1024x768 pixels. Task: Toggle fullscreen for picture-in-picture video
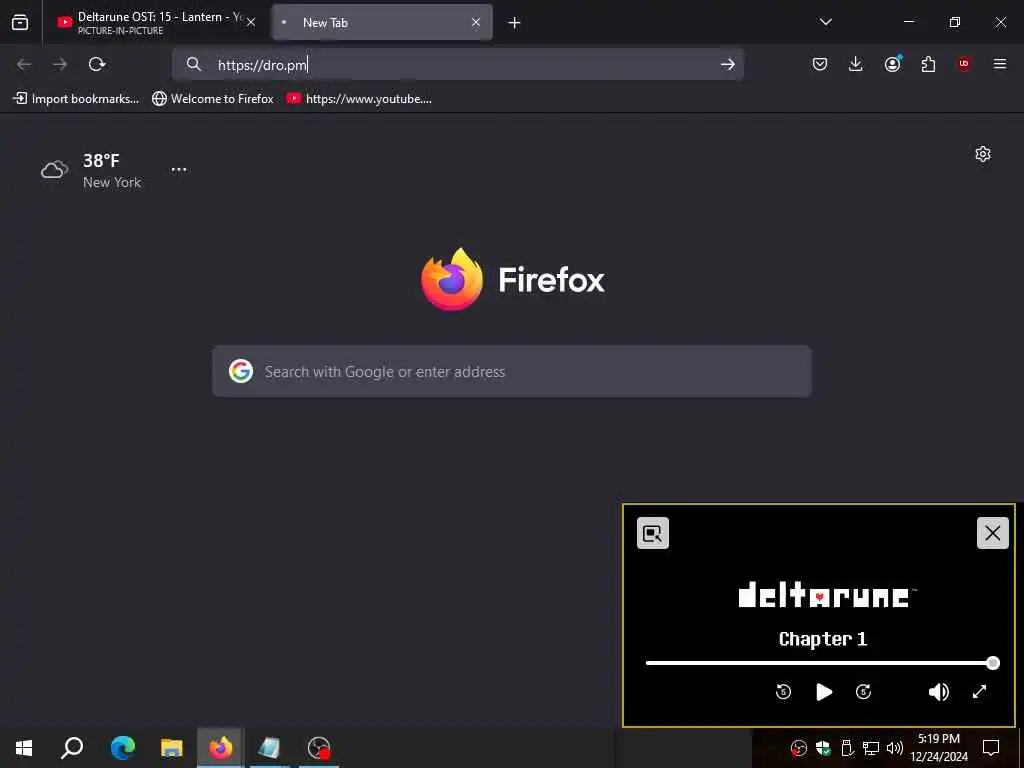tap(980, 692)
